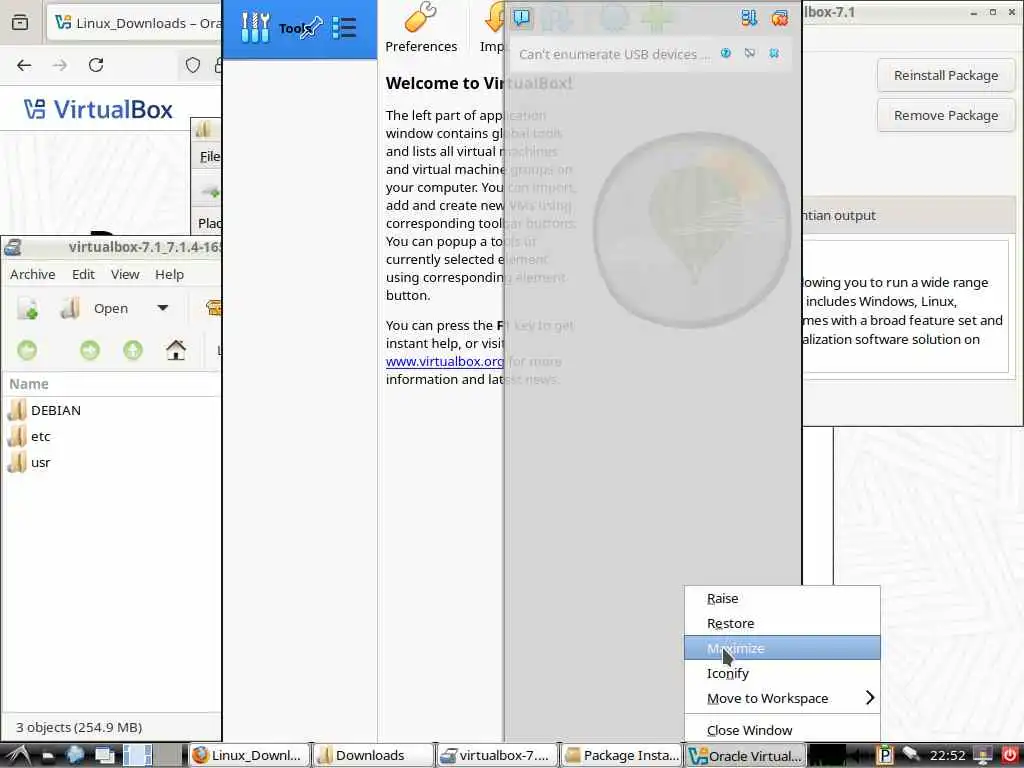Click the taskbar clock showing 22:52

[x=948, y=756]
